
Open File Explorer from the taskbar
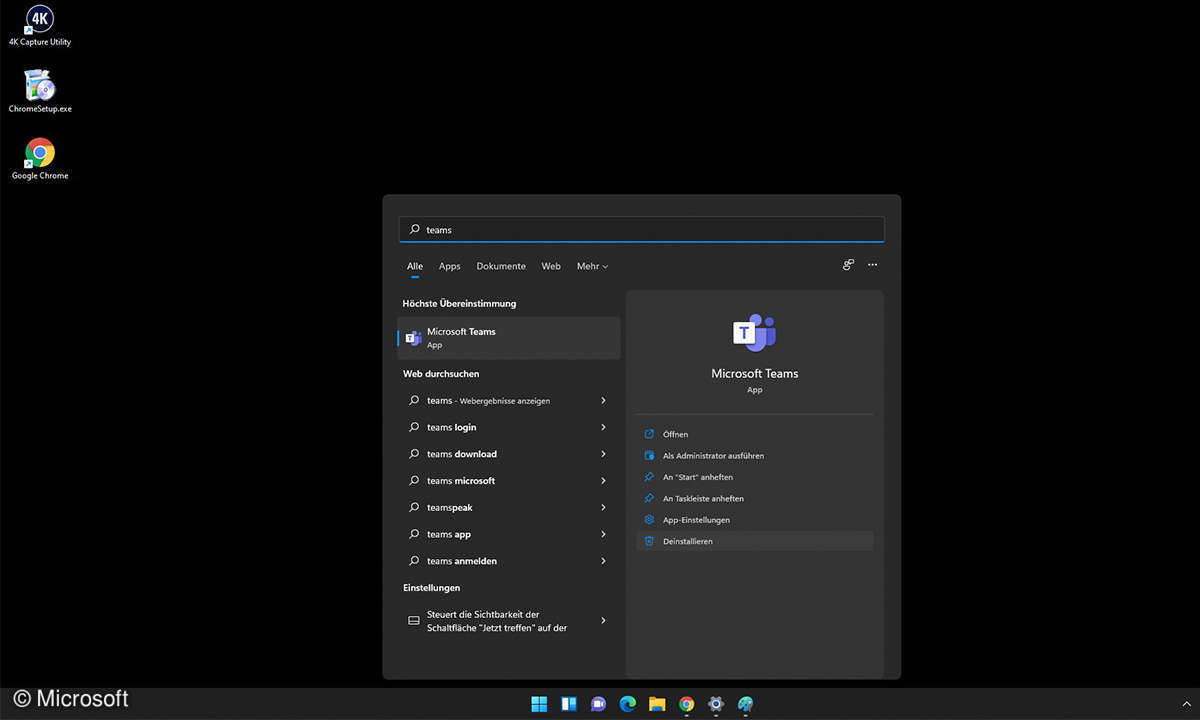pyautogui.click(x=657, y=704)
